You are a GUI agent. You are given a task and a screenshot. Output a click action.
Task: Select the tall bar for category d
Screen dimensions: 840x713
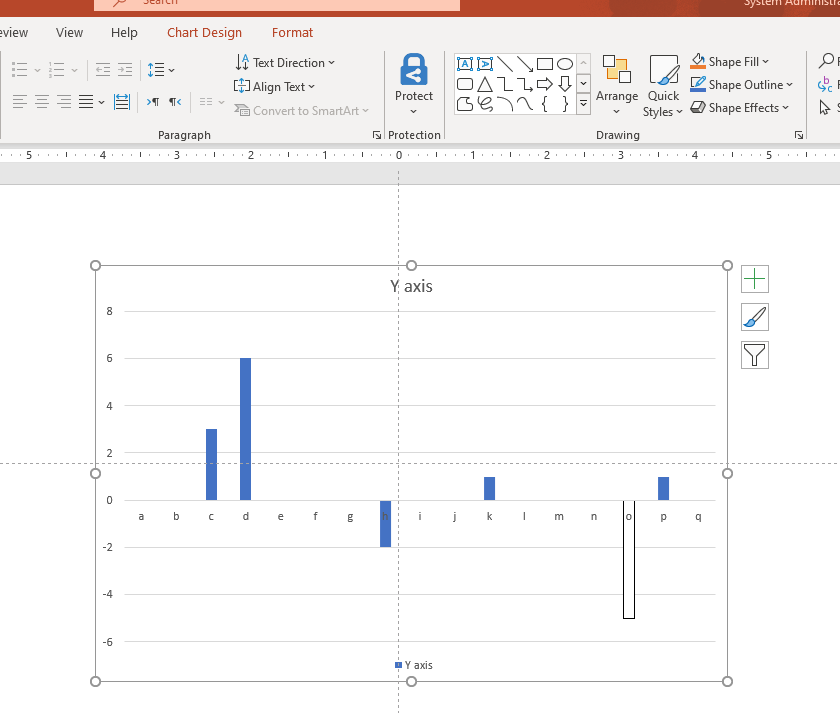pyautogui.click(x=245, y=429)
